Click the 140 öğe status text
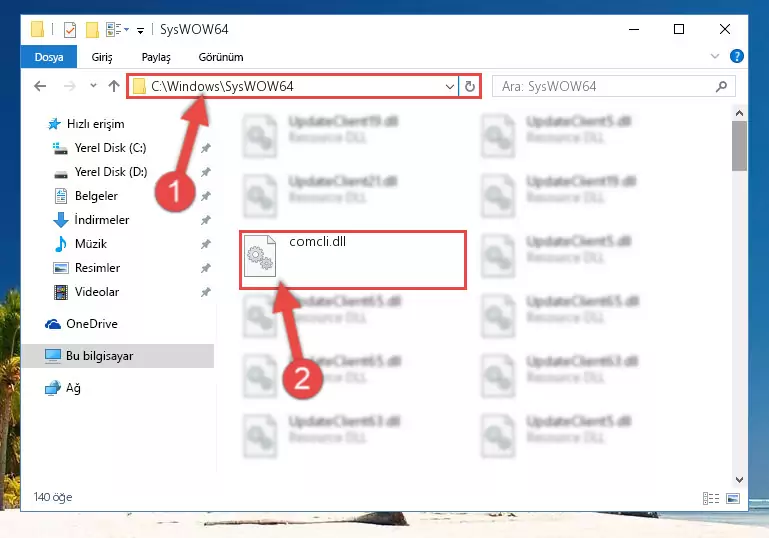The height and width of the screenshot is (538, 769). (x=52, y=497)
